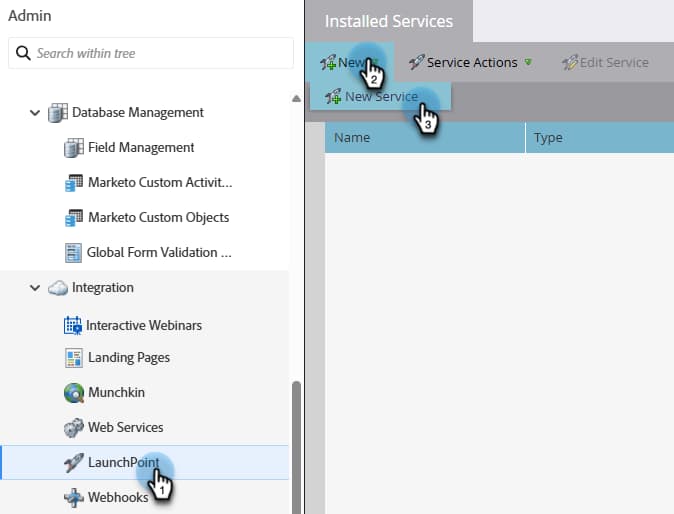This screenshot has width=674, height=514.
Task: Click the Admin heading text
Action: coord(30,16)
